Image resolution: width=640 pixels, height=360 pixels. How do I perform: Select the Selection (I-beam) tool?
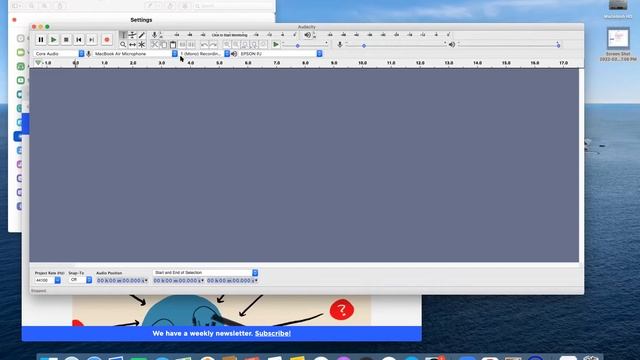tap(123, 35)
